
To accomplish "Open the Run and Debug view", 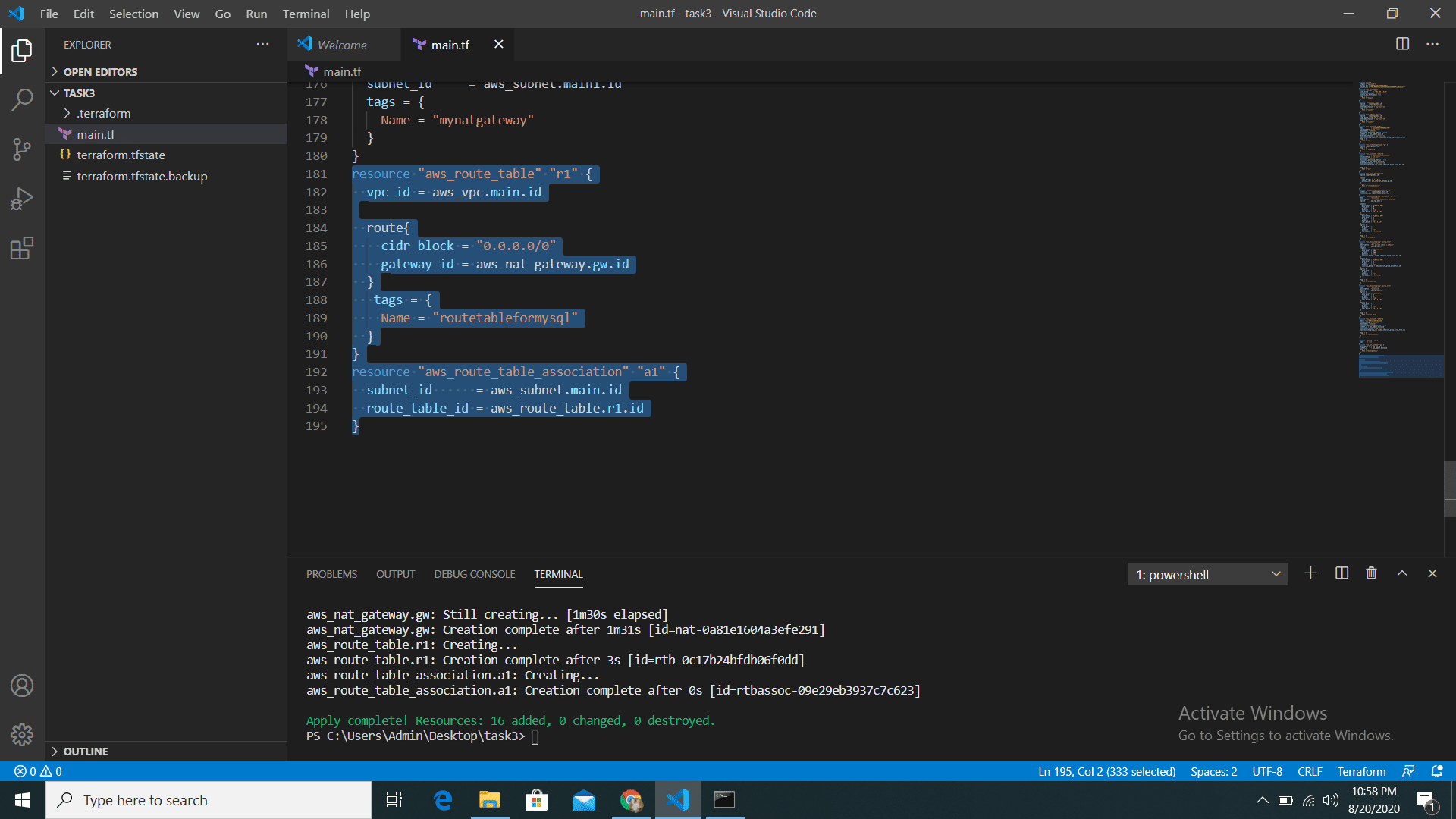I will tap(22, 199).
